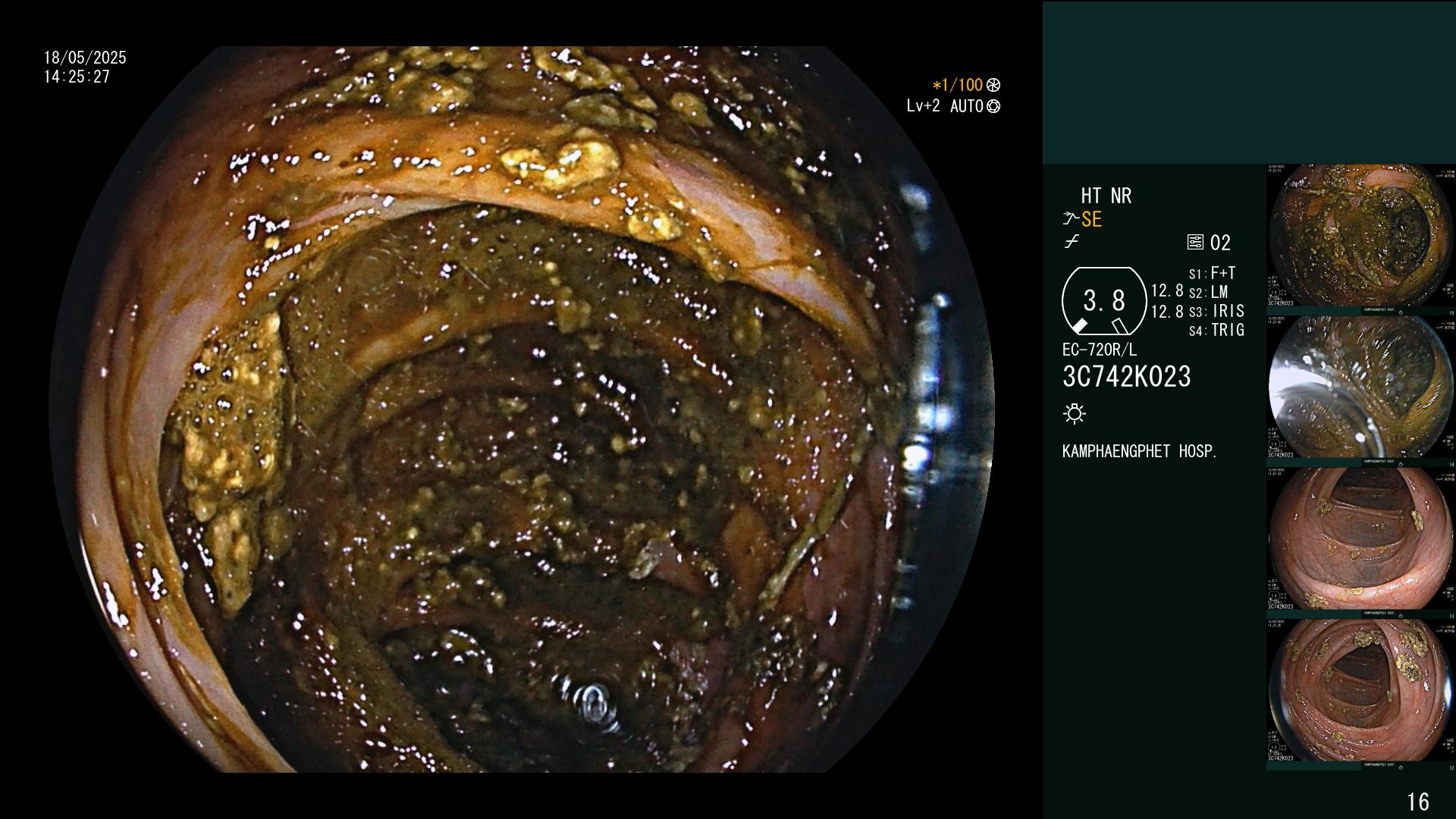Click the orange SE label

pyautogui.click(x=1091, y=219)
